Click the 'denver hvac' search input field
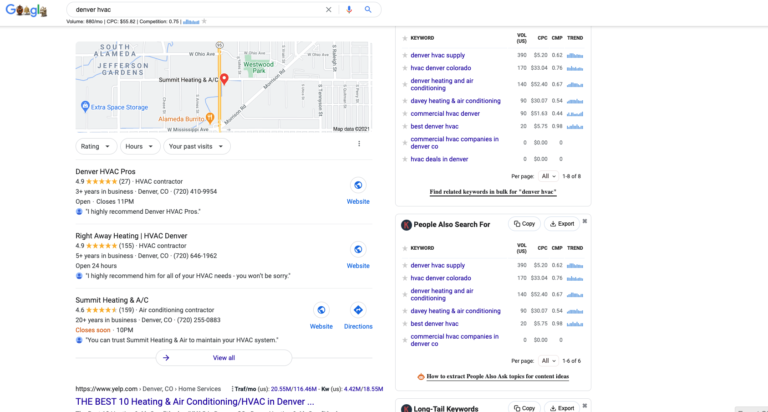Screen dimensions: 768x412 tap(196, 9)
